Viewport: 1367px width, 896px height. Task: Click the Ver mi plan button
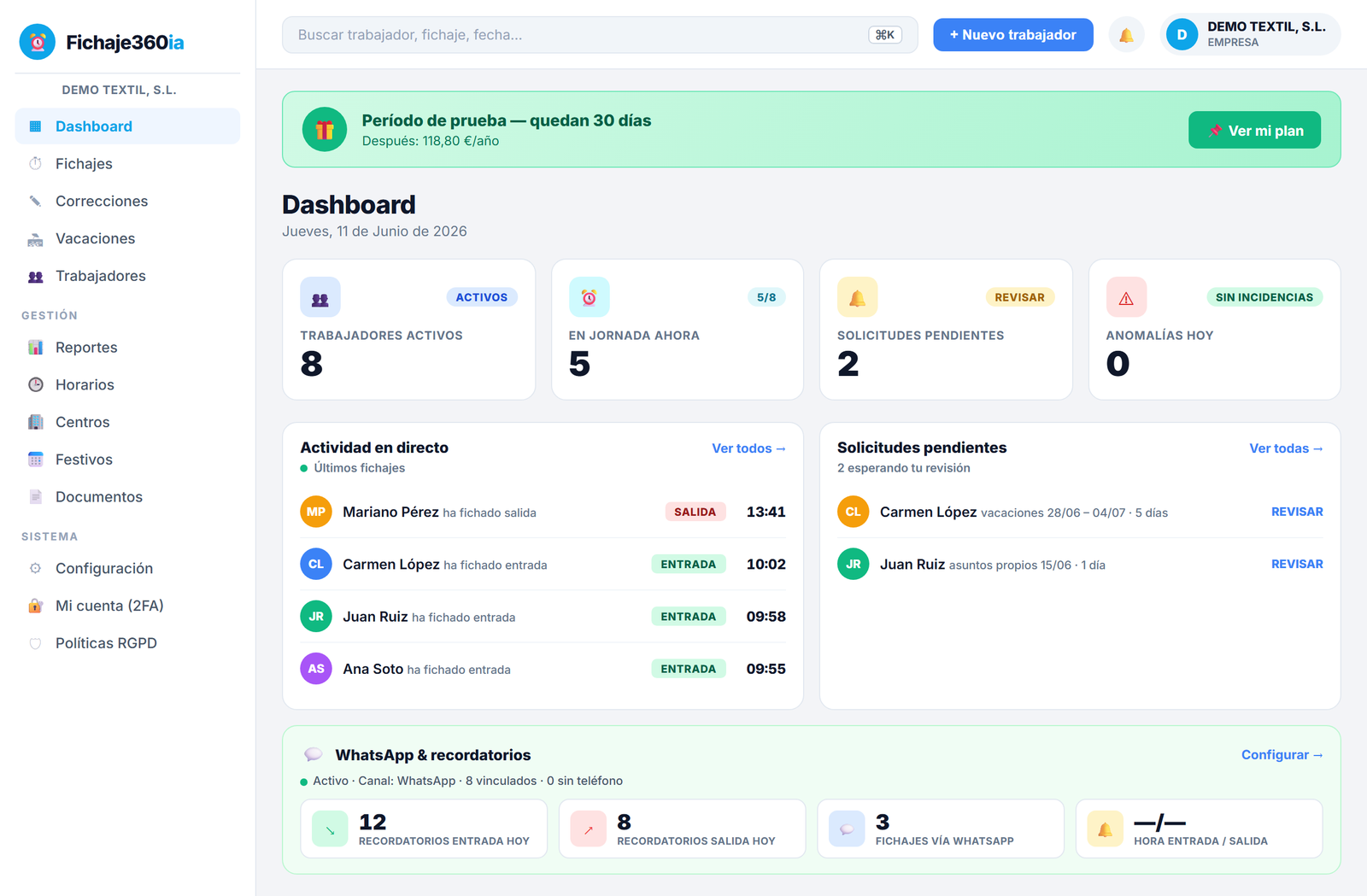[1254, 130]
